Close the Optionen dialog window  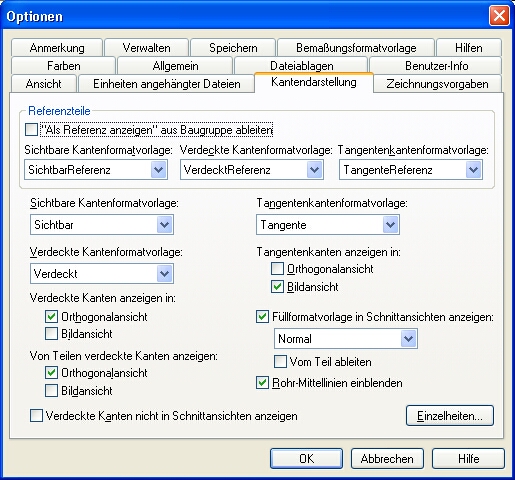499,16
